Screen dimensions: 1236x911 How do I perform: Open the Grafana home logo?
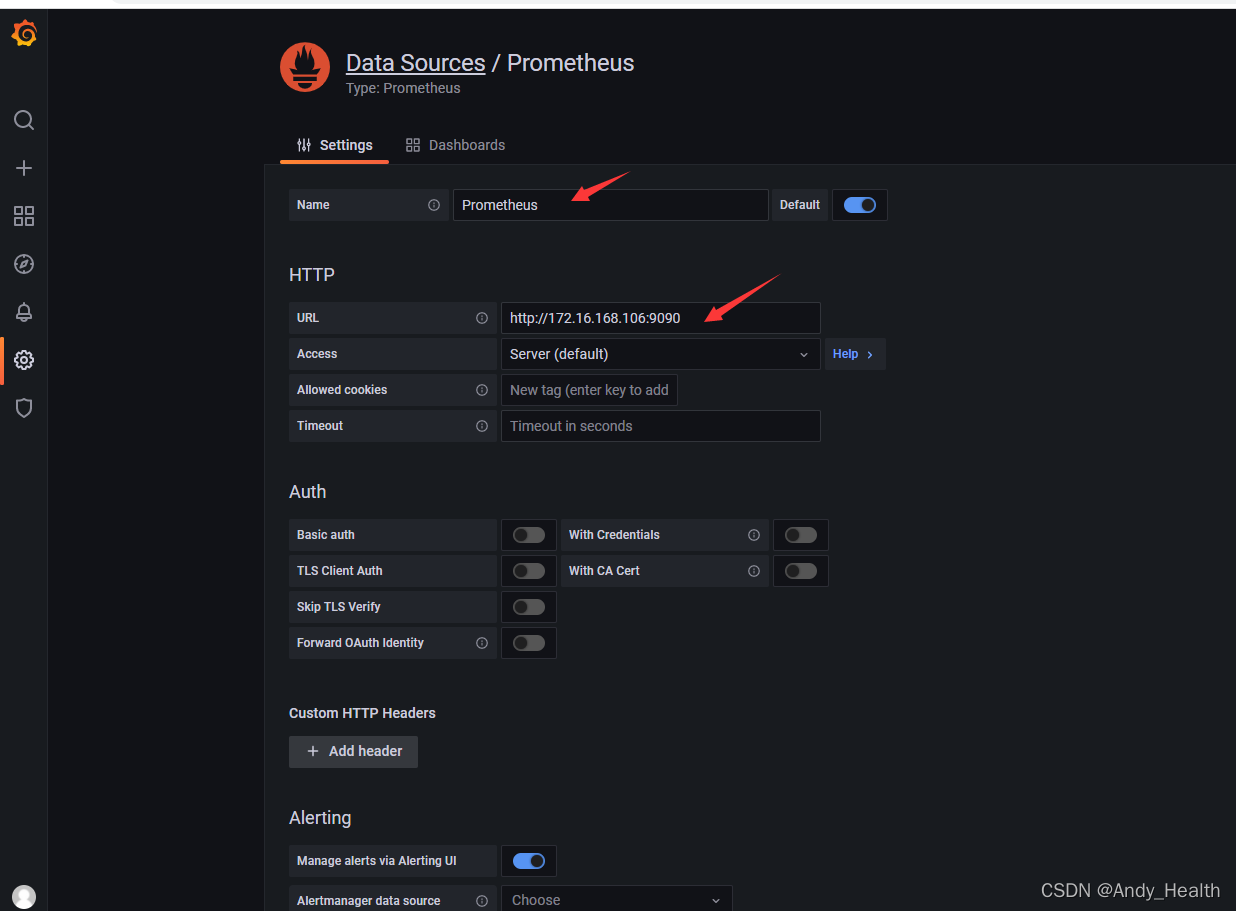(x=24, y=34)
